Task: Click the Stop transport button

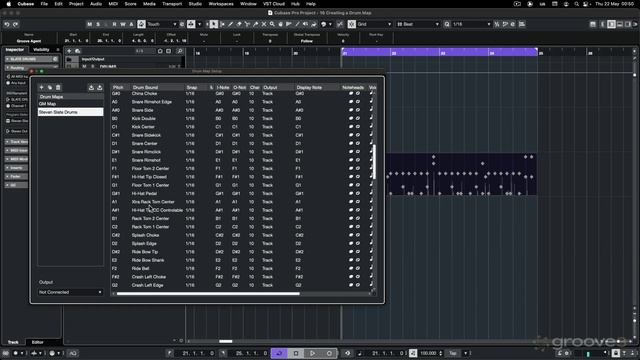Action: point(296,353)
